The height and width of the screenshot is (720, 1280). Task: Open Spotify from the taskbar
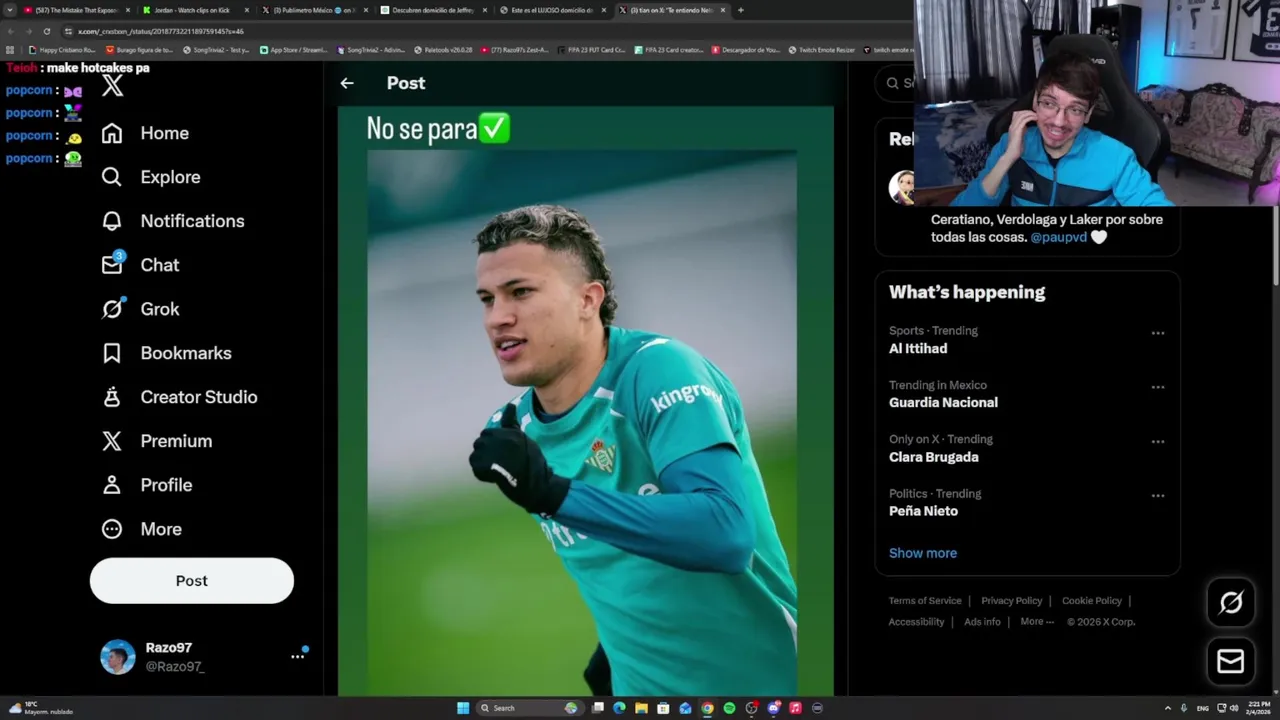729,708
